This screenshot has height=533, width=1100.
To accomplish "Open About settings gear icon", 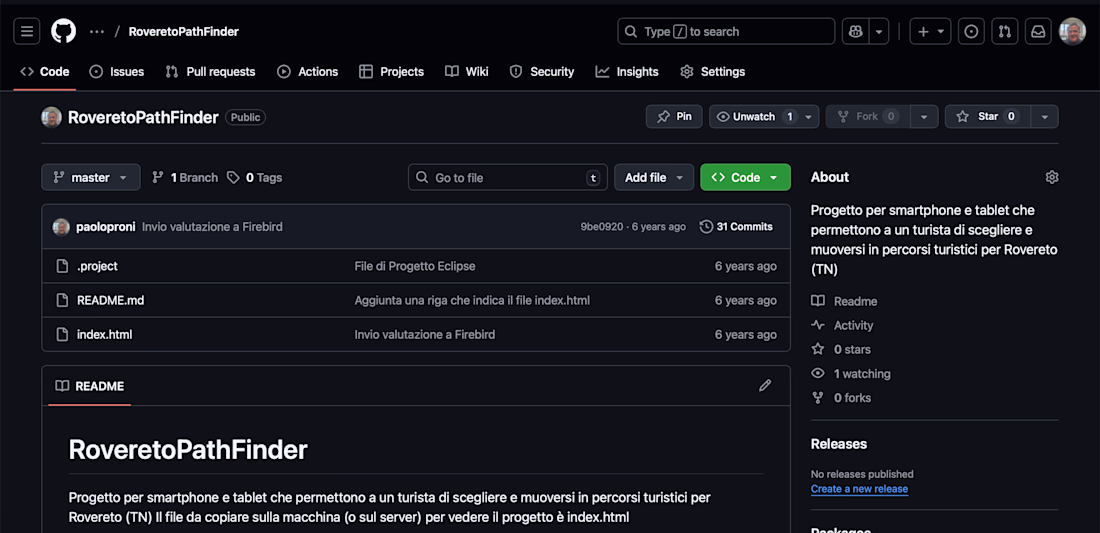I will pos(1051,177).
